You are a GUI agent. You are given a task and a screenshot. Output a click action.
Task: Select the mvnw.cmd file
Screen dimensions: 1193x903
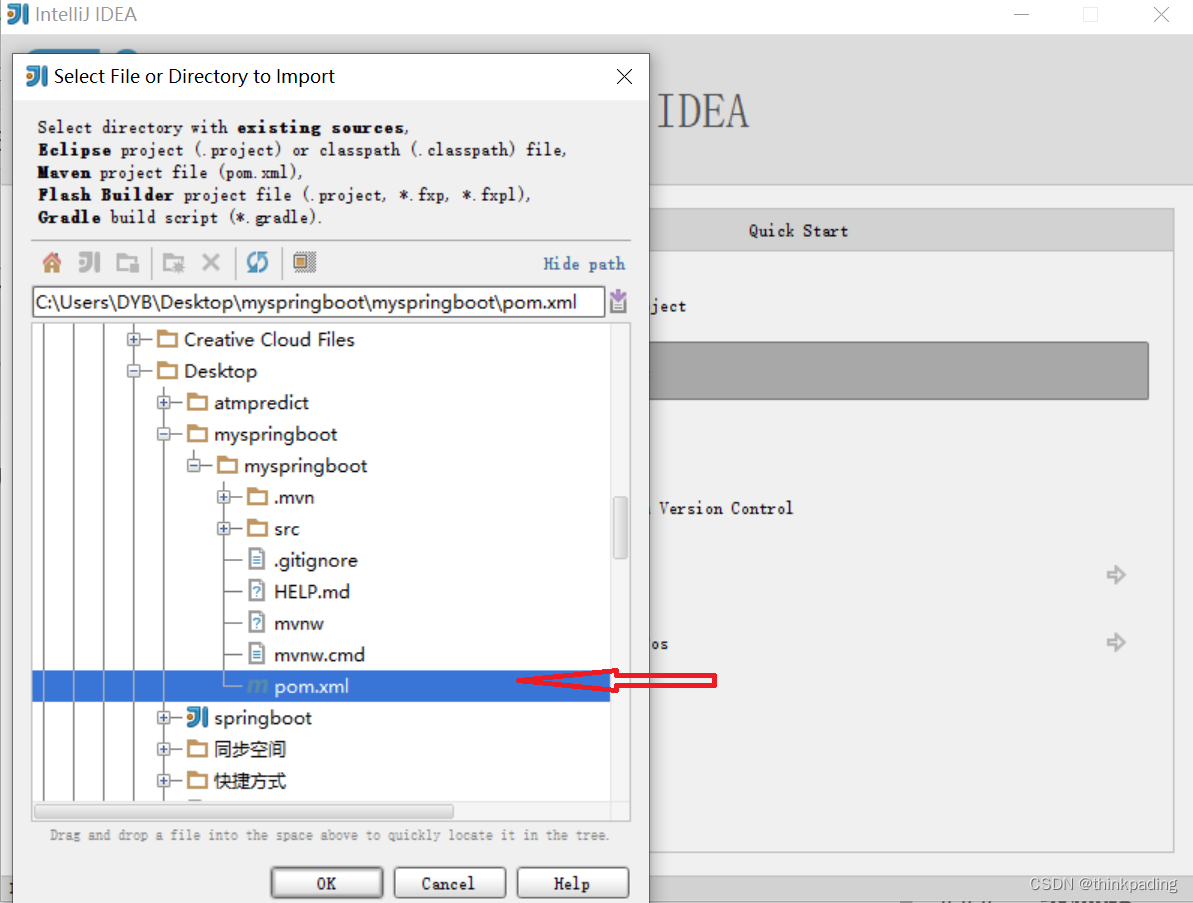[320, 655]
